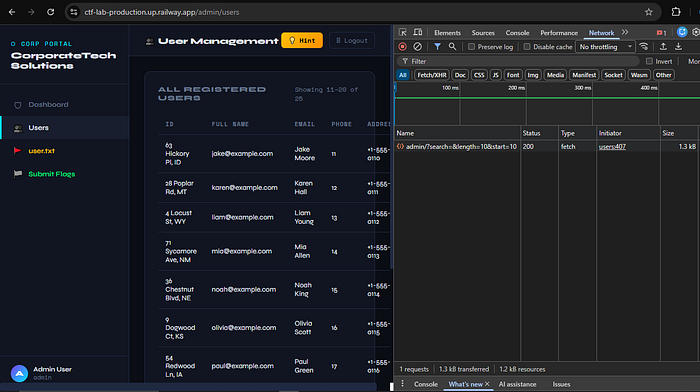Open DevTools drawer three-dot menu
This screenshot has height=392, width=700.
[402, 384]
